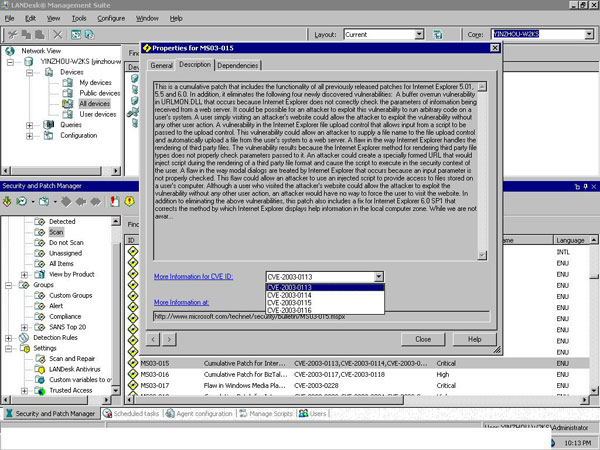Choose CVE-2003-0115 from the dropdown list

click(291, 303)
